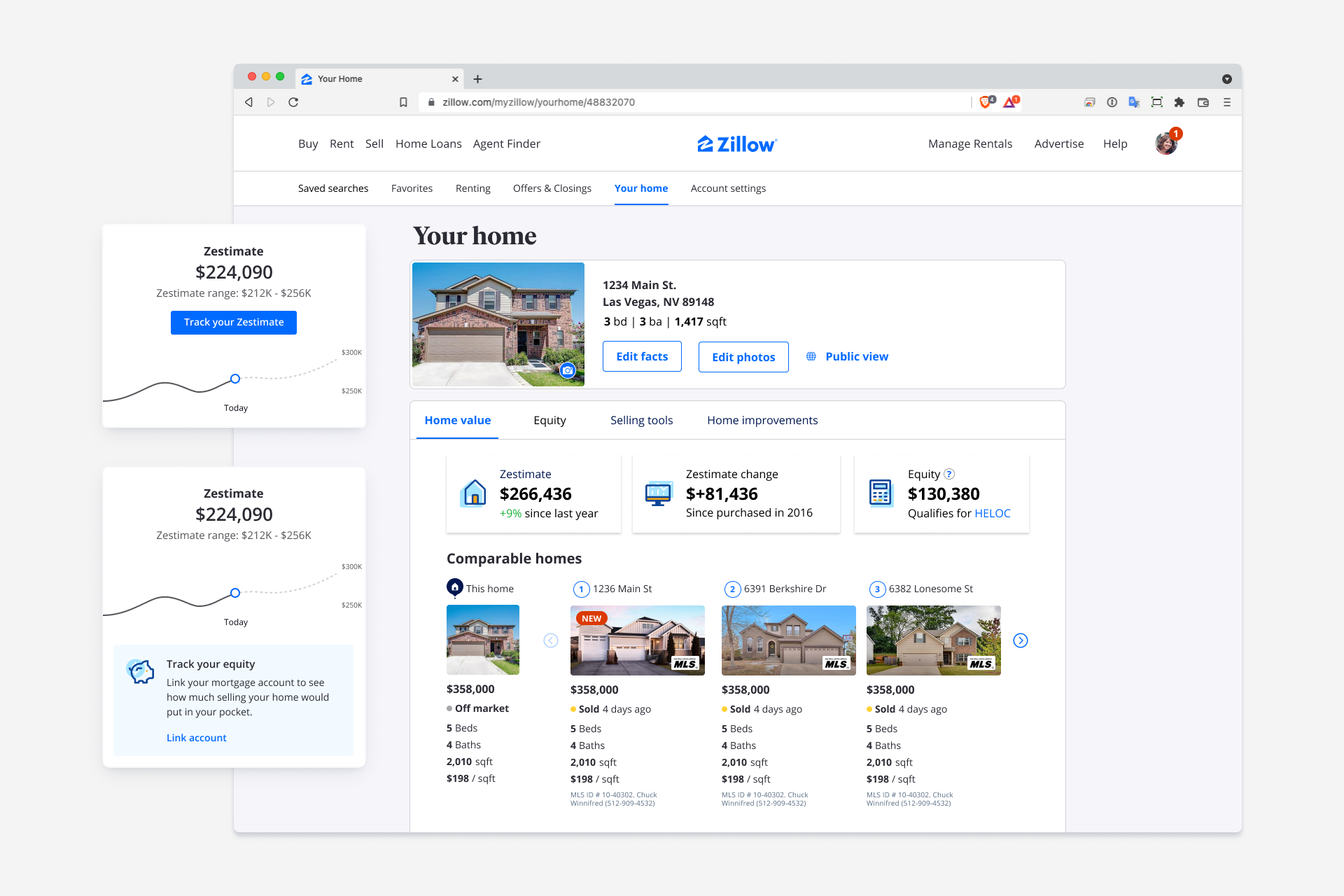Viewport: 1344px width, 896px height.
Task: Click the Your home active tab
Action: (641, 188)
